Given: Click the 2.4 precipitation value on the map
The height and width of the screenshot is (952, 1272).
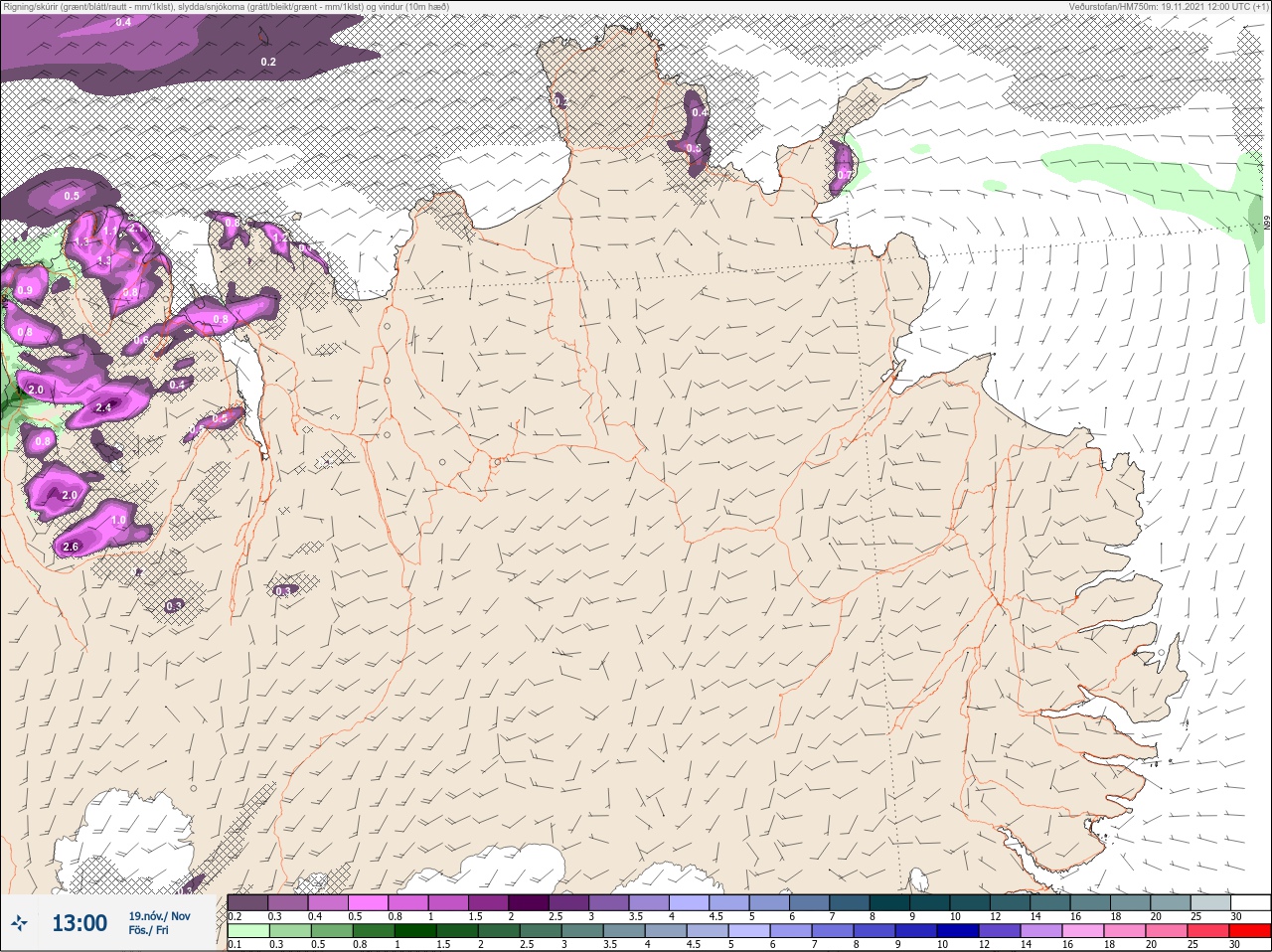Looking at the screenshot, I should pyautogui.click(x=103, y=407).
